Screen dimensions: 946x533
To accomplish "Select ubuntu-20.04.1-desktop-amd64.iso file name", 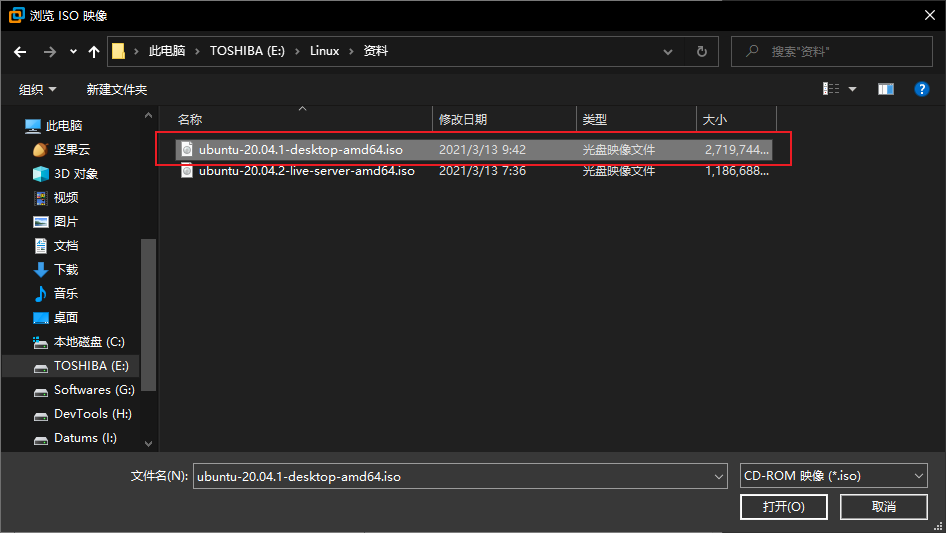I will [x=300, y=150].
